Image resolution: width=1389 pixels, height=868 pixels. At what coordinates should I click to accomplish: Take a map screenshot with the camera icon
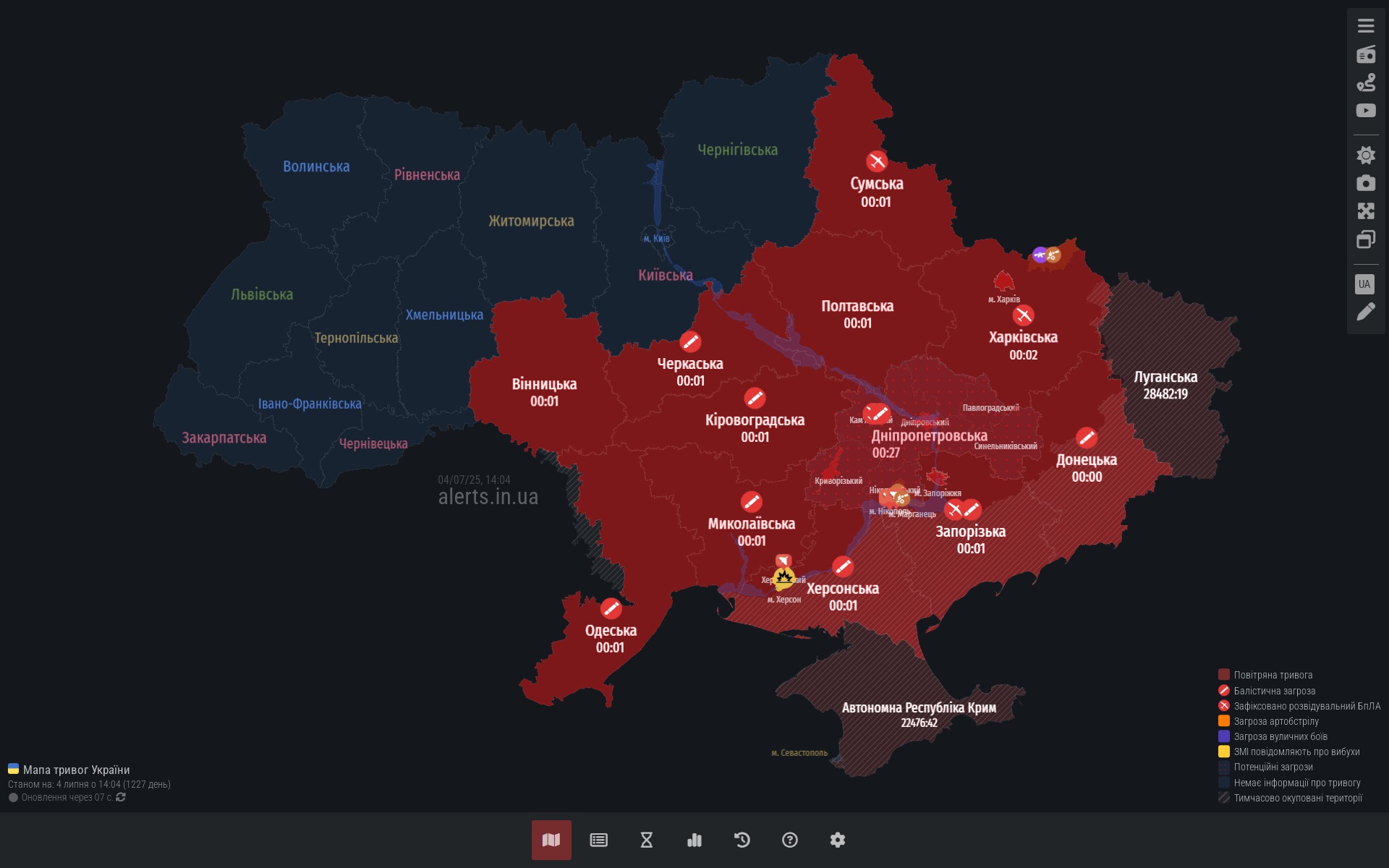pyautogui.click(x=1365, y=183)
